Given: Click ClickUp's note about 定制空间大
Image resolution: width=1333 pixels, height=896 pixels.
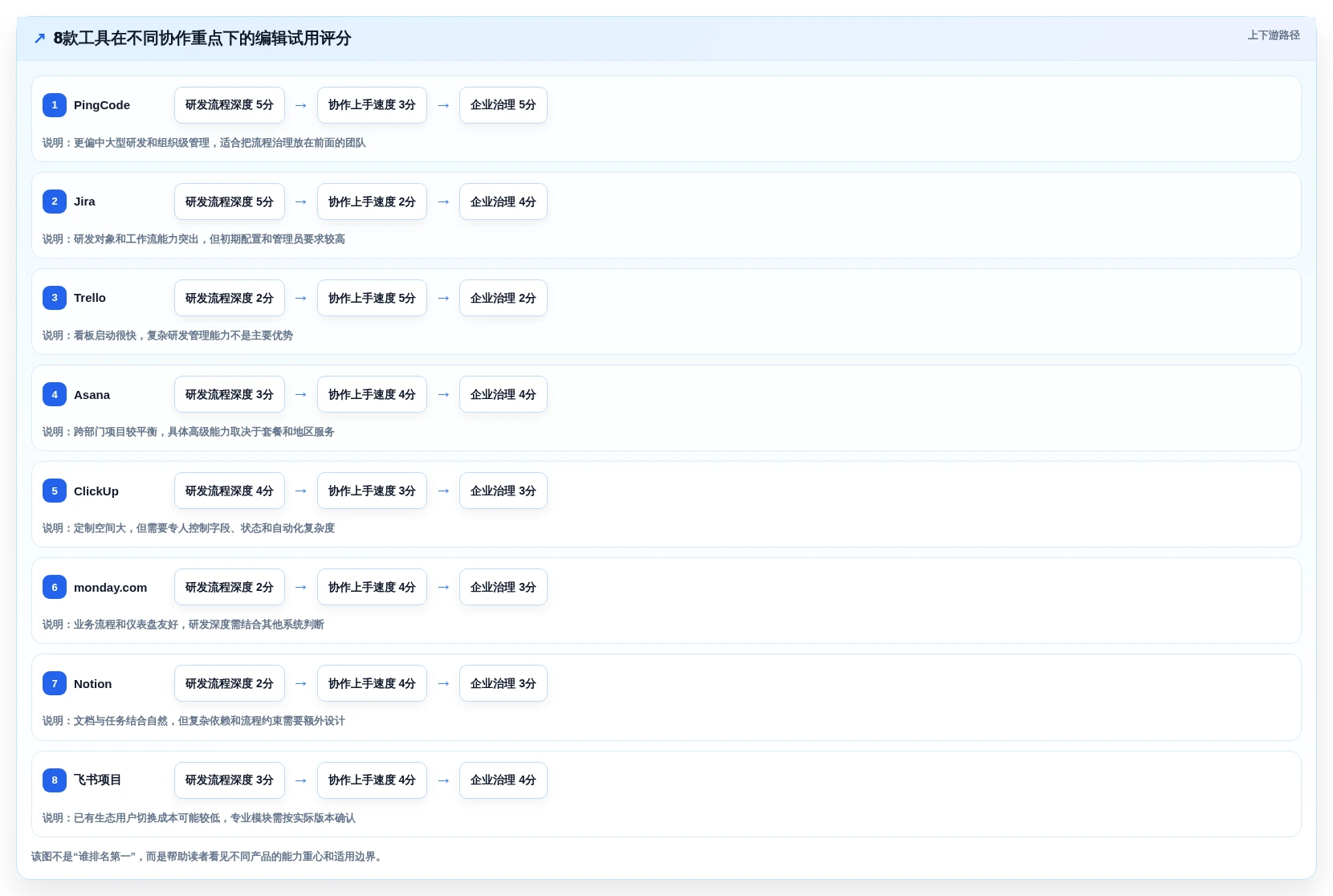Looking at the screenshot, I should [189, 528].
